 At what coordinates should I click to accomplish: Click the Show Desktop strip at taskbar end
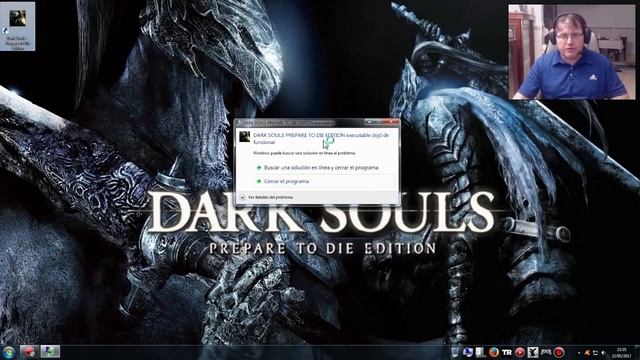pyautogui.click(x=637, y=353)
